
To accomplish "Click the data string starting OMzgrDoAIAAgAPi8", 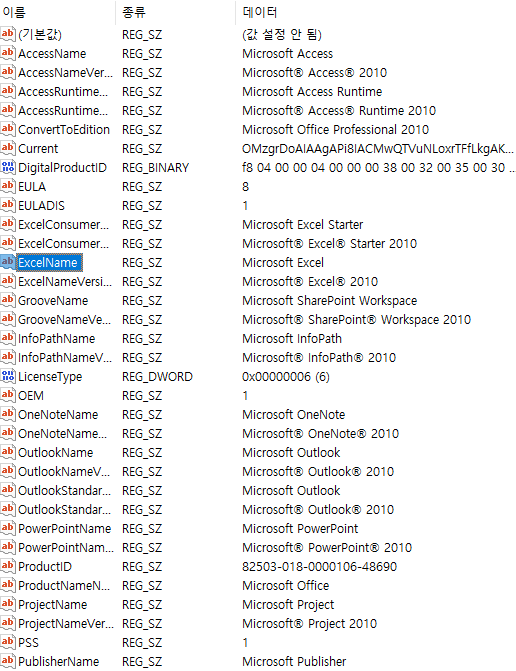I will point(378,148).
